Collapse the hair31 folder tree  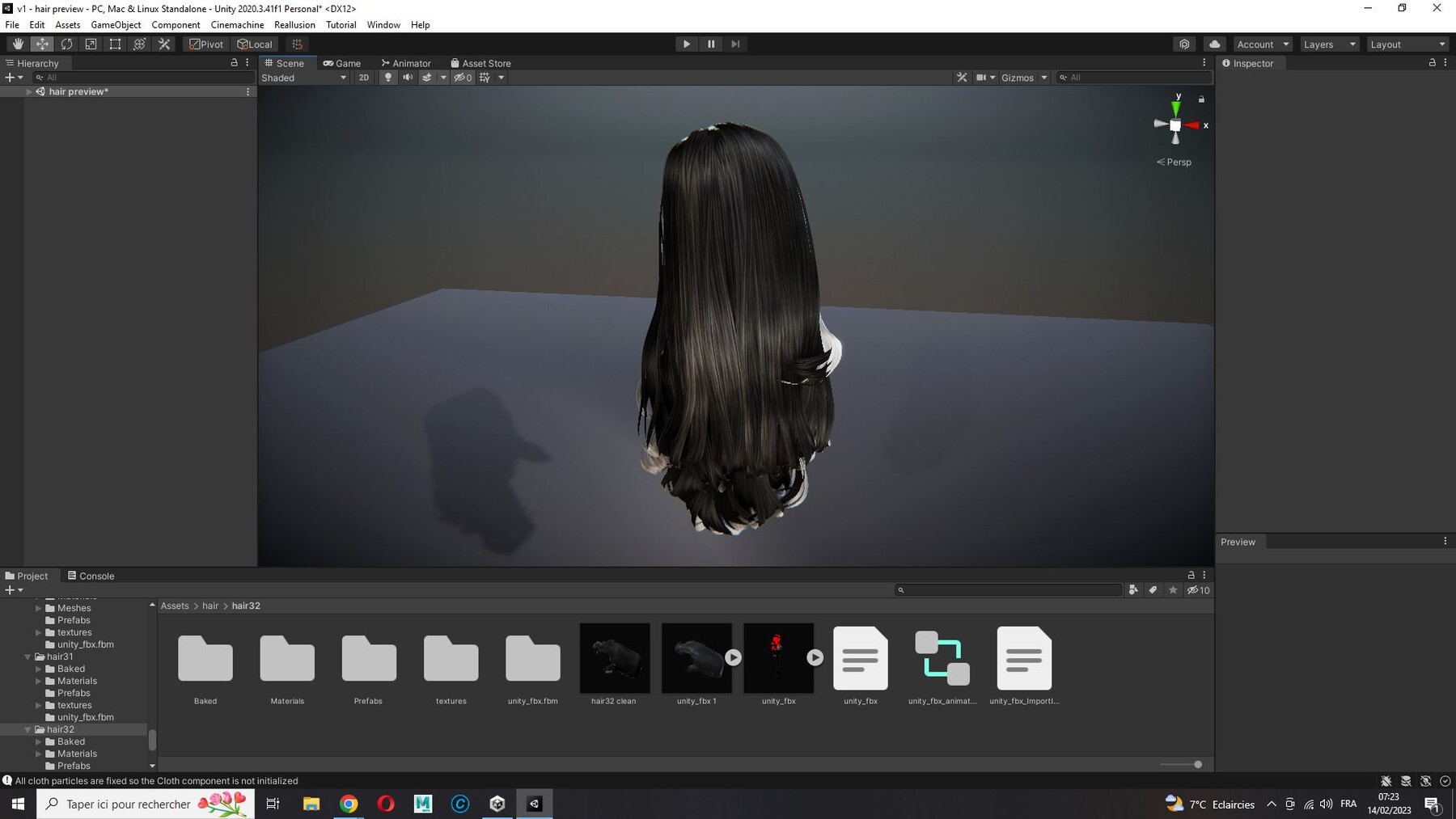tap(28, 656)
